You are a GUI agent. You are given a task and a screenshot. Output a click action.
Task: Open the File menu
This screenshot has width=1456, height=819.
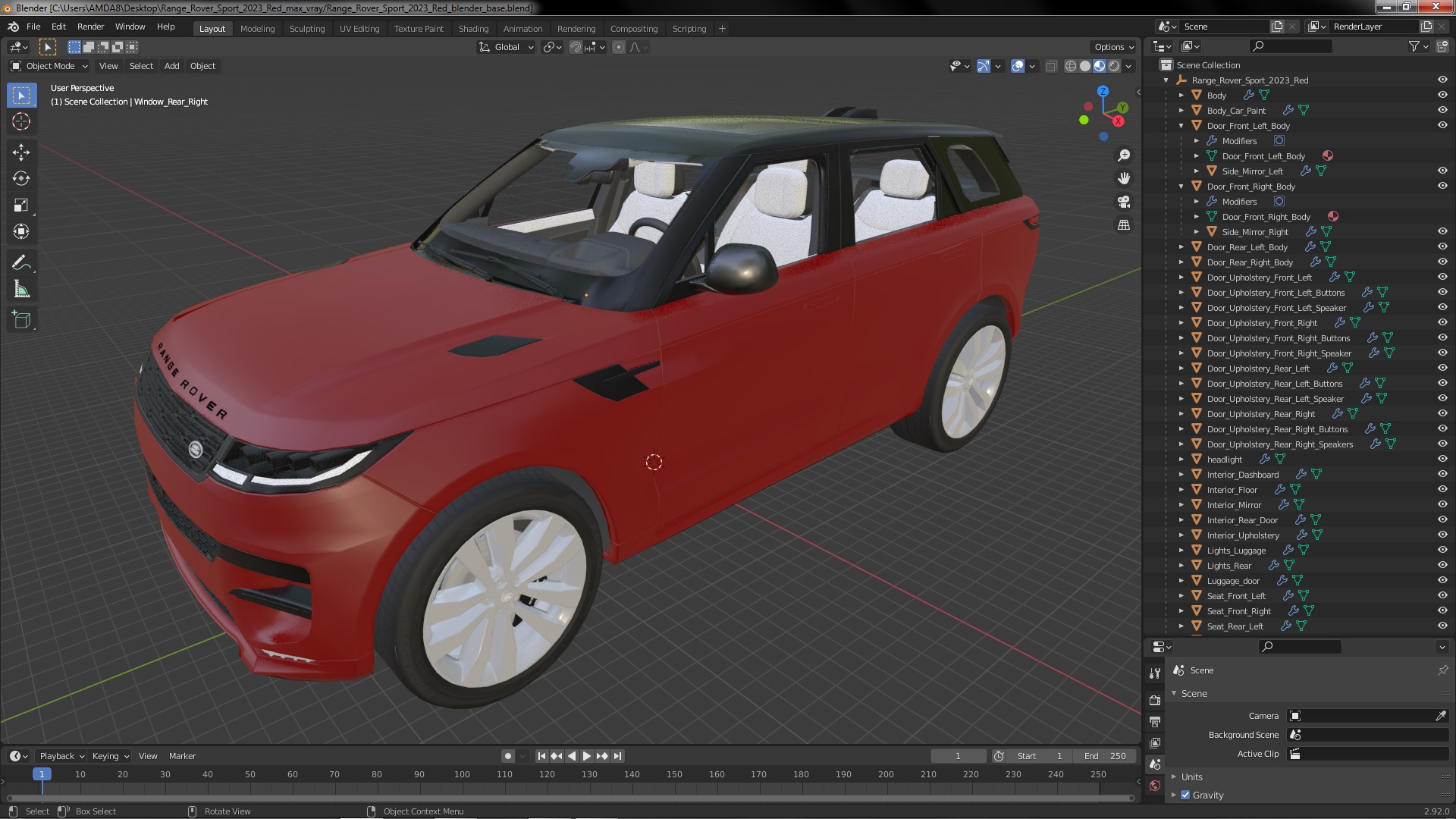(x=33, y=27)
